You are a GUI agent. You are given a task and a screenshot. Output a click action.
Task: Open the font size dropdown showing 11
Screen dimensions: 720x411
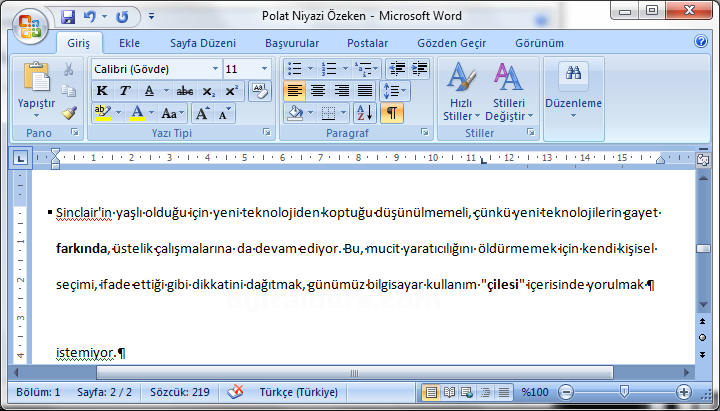tap(264, 69)
